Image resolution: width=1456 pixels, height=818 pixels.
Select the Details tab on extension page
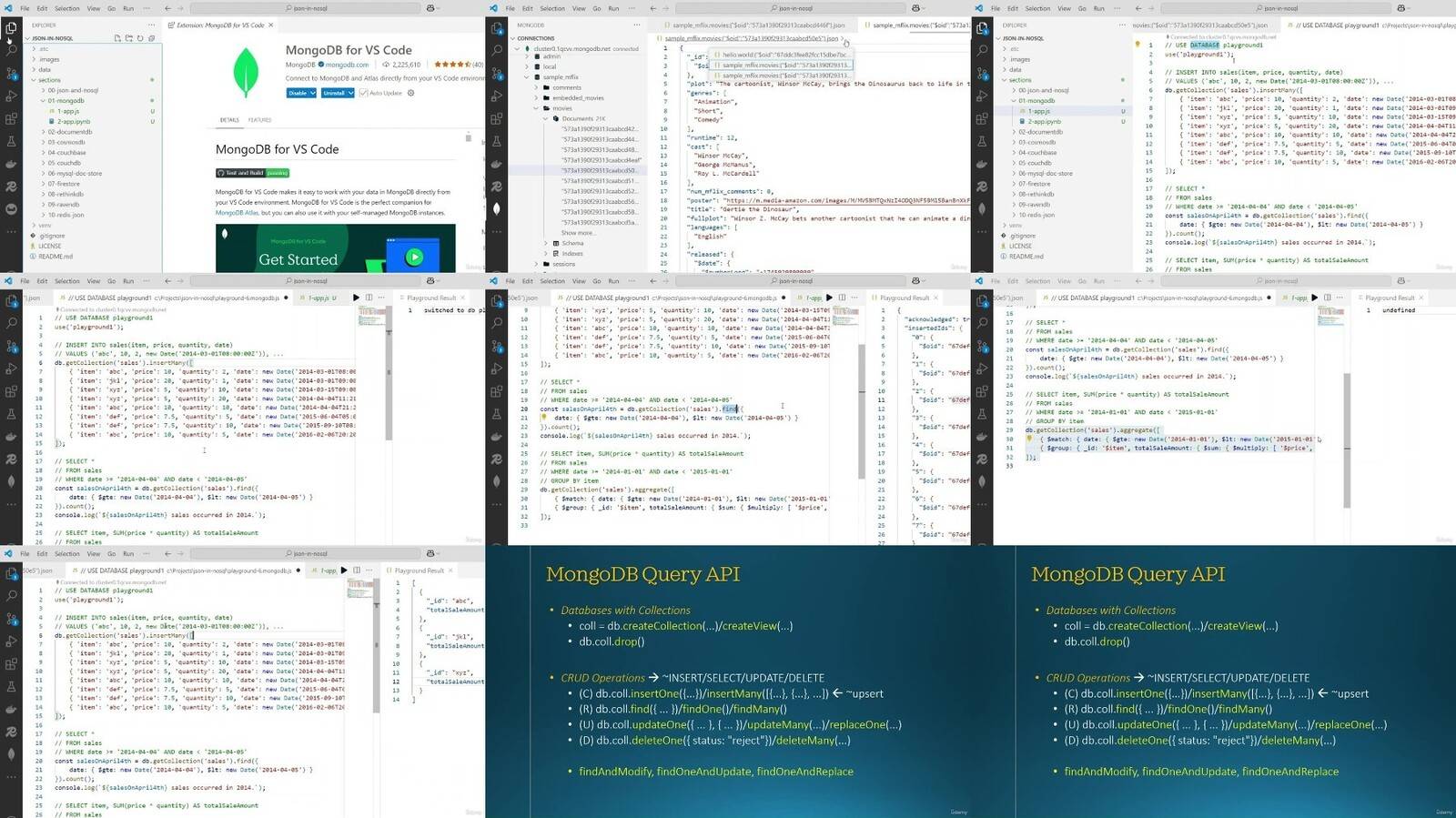[x=229, y=120]
